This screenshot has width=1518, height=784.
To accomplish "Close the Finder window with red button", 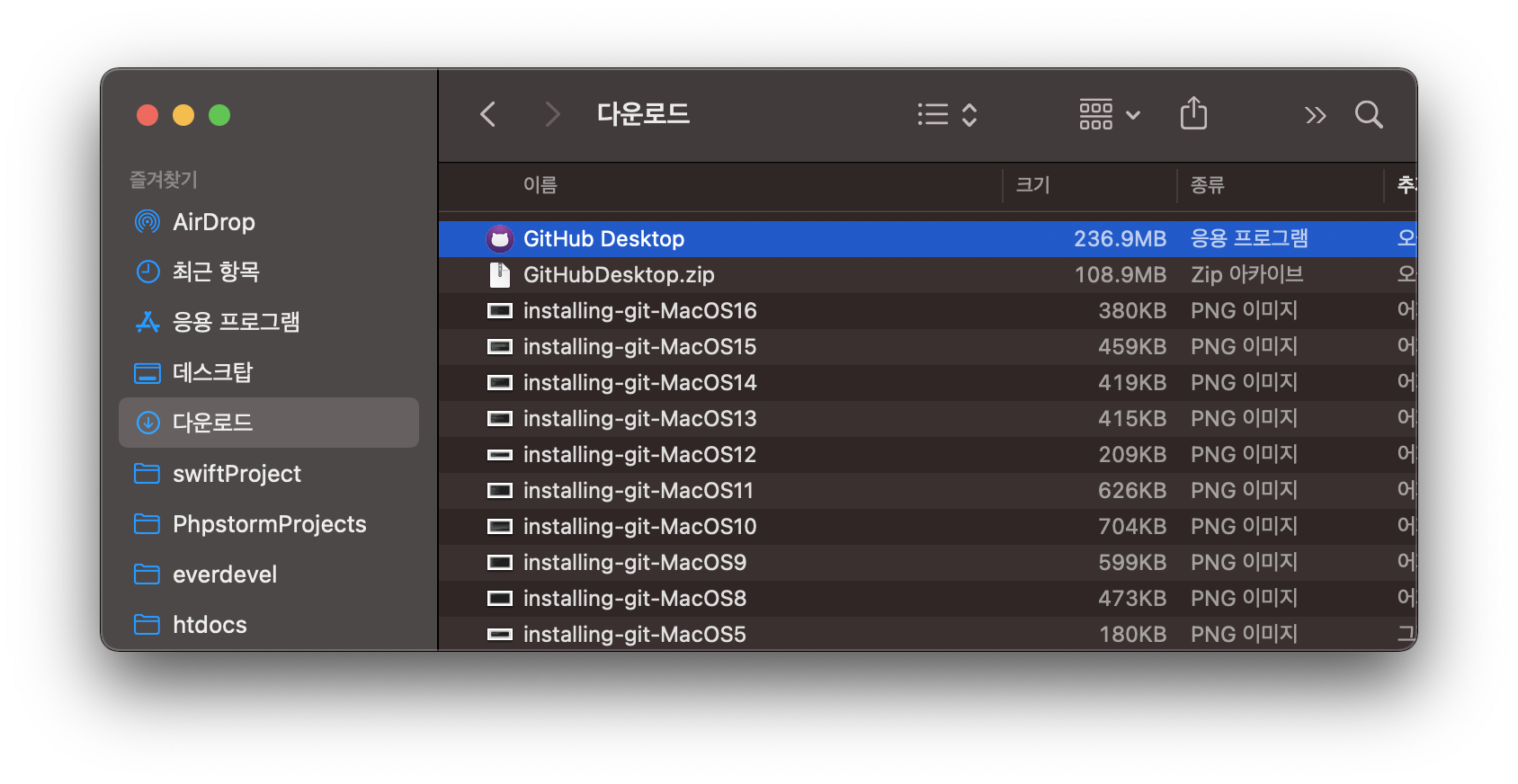I will tap(147, 115).
